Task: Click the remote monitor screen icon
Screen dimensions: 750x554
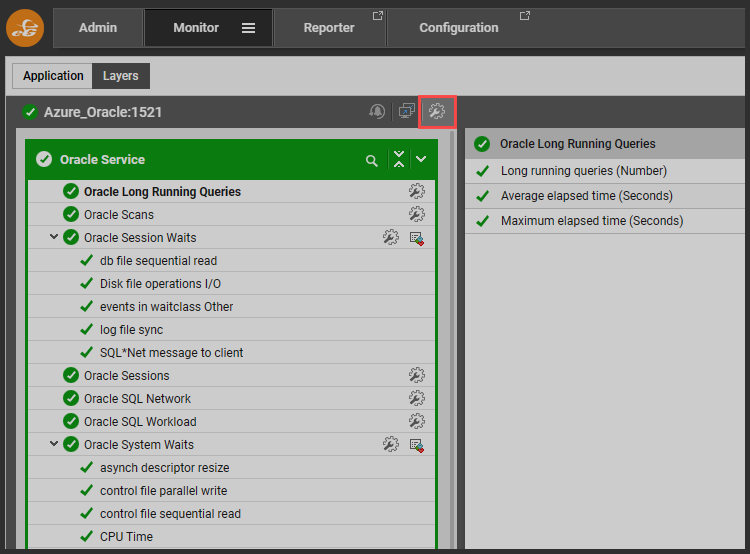Action: [x=407, y=111]
